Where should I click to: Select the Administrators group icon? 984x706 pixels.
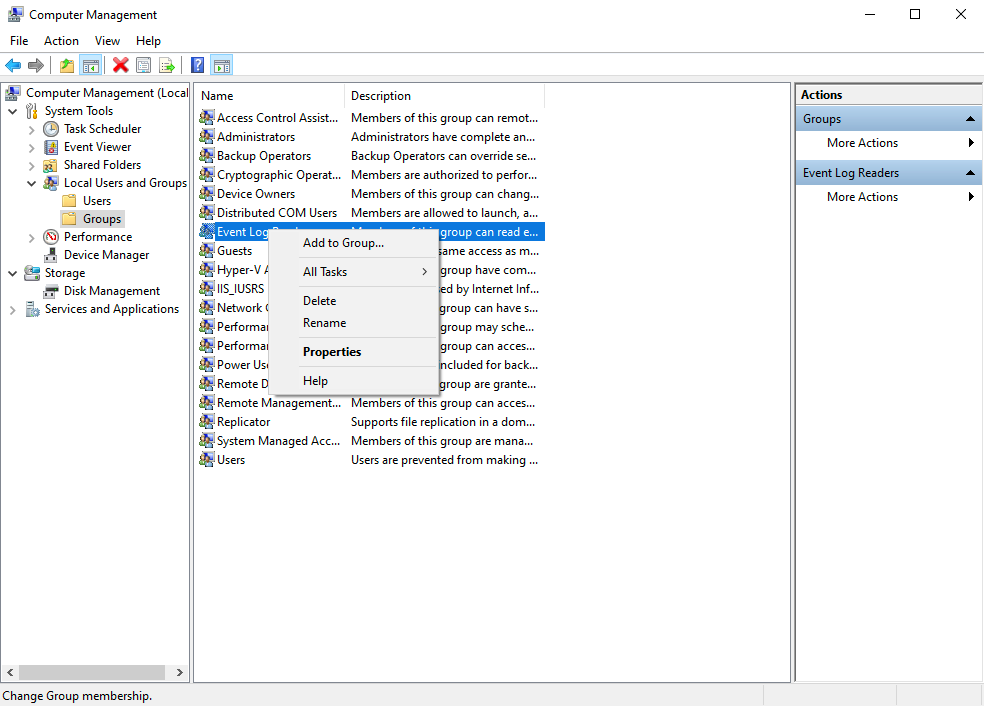tap(207, 137)
